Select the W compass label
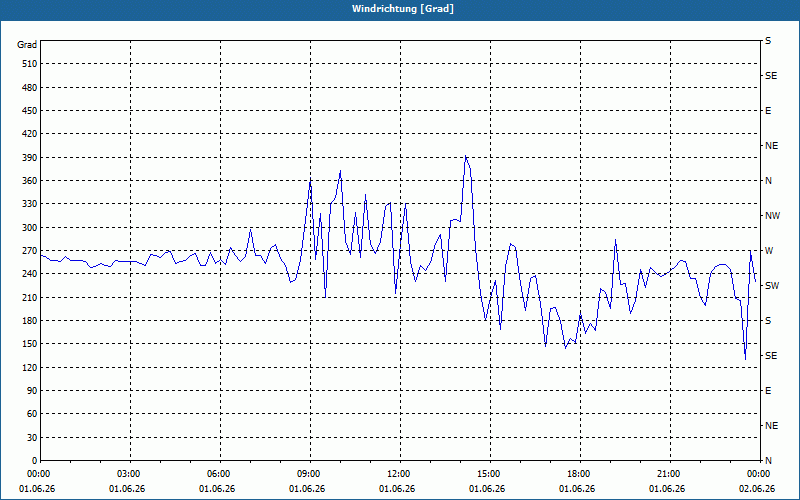Screen dimensions: 800x500 pos(769,251)
